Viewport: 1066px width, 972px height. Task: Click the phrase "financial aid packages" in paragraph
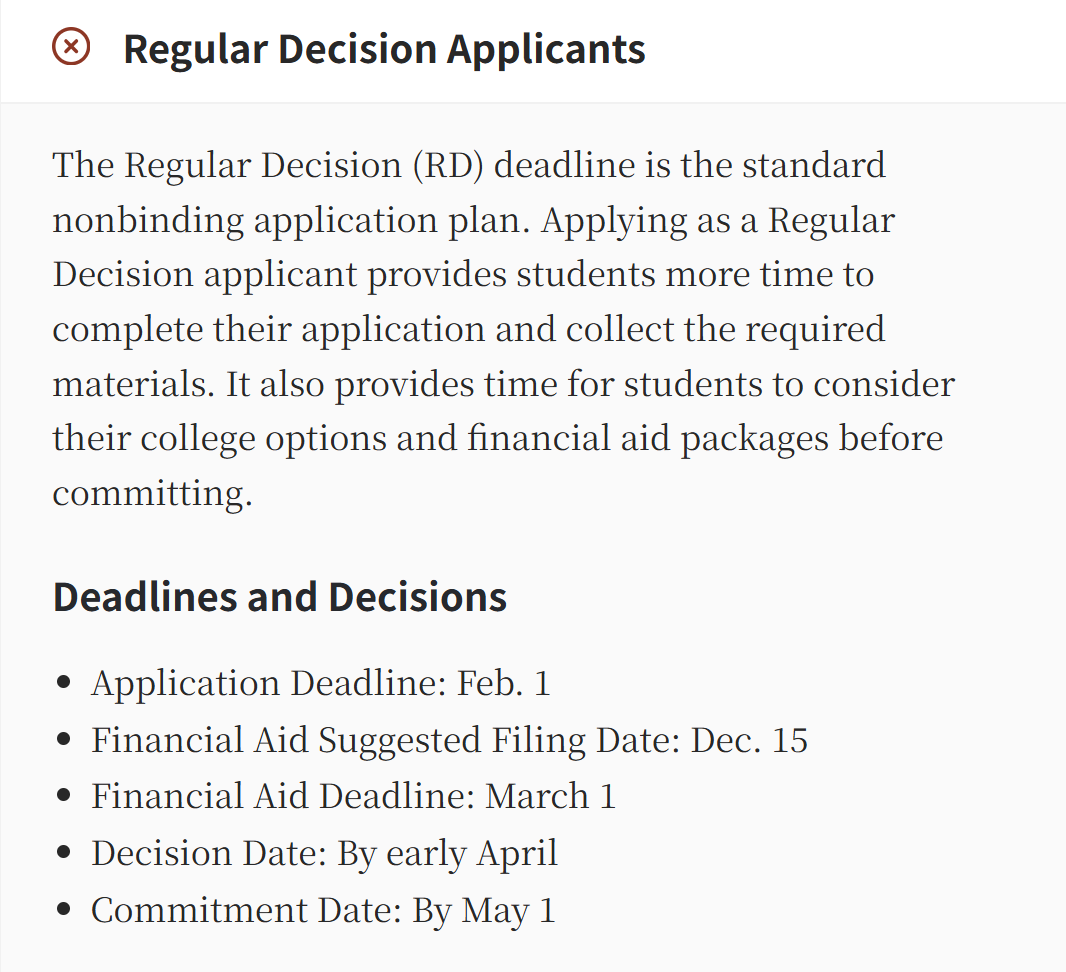pyautogui.click(x=648, y=438)
